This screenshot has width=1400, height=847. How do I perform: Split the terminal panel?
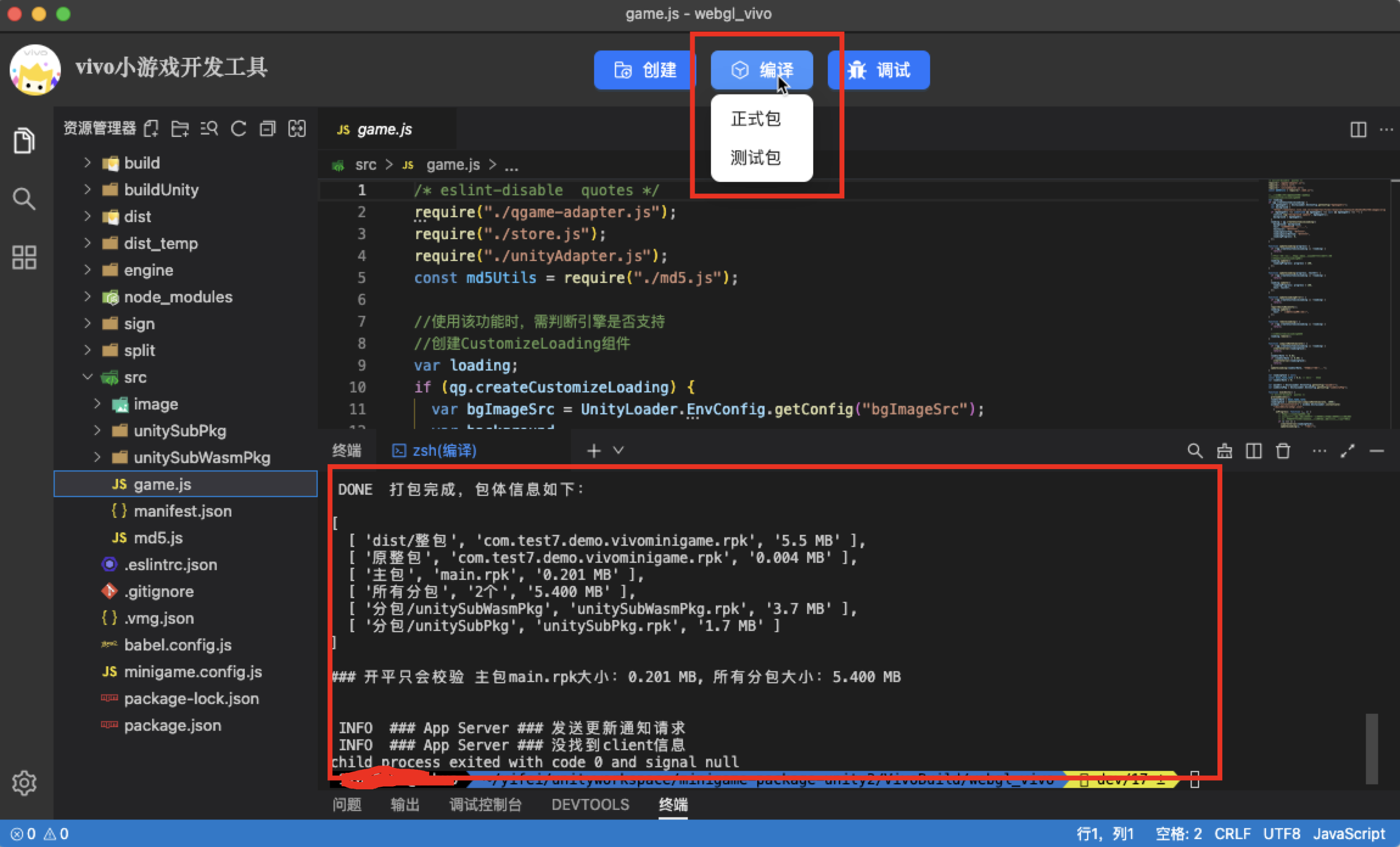point(1253,451)
